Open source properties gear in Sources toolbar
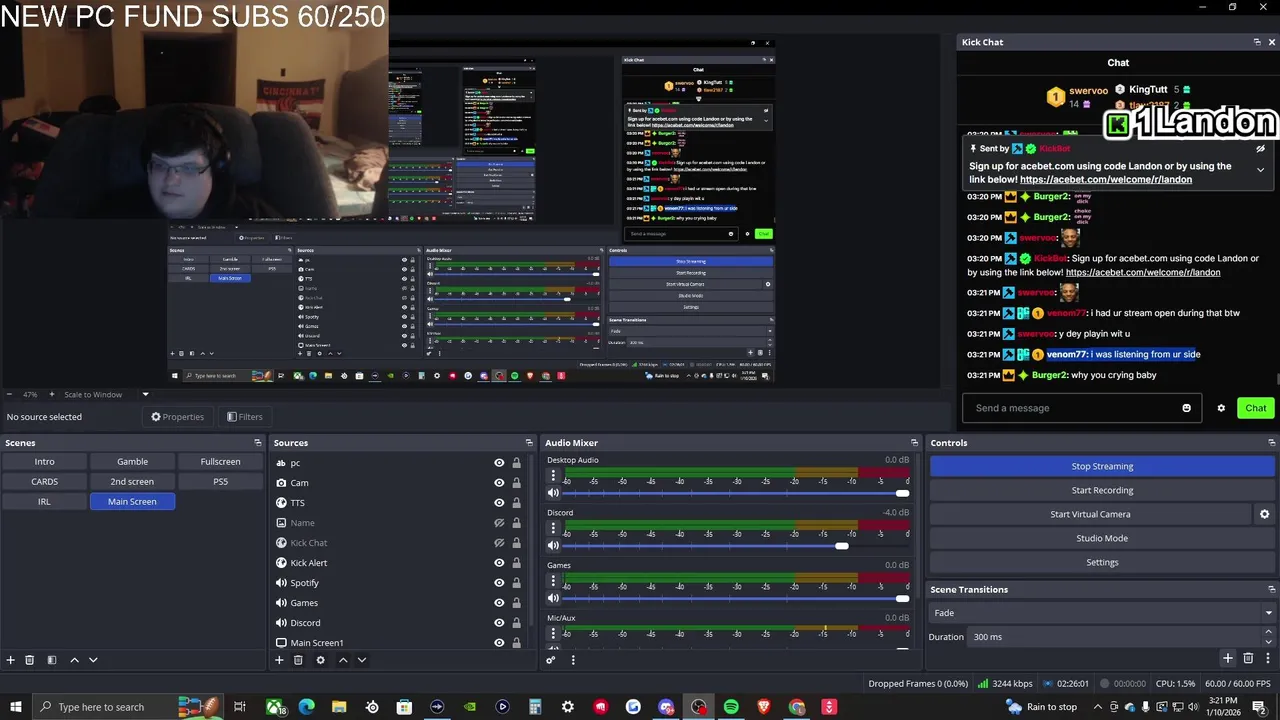1280x720 pixels. click(x=320, y=660)
